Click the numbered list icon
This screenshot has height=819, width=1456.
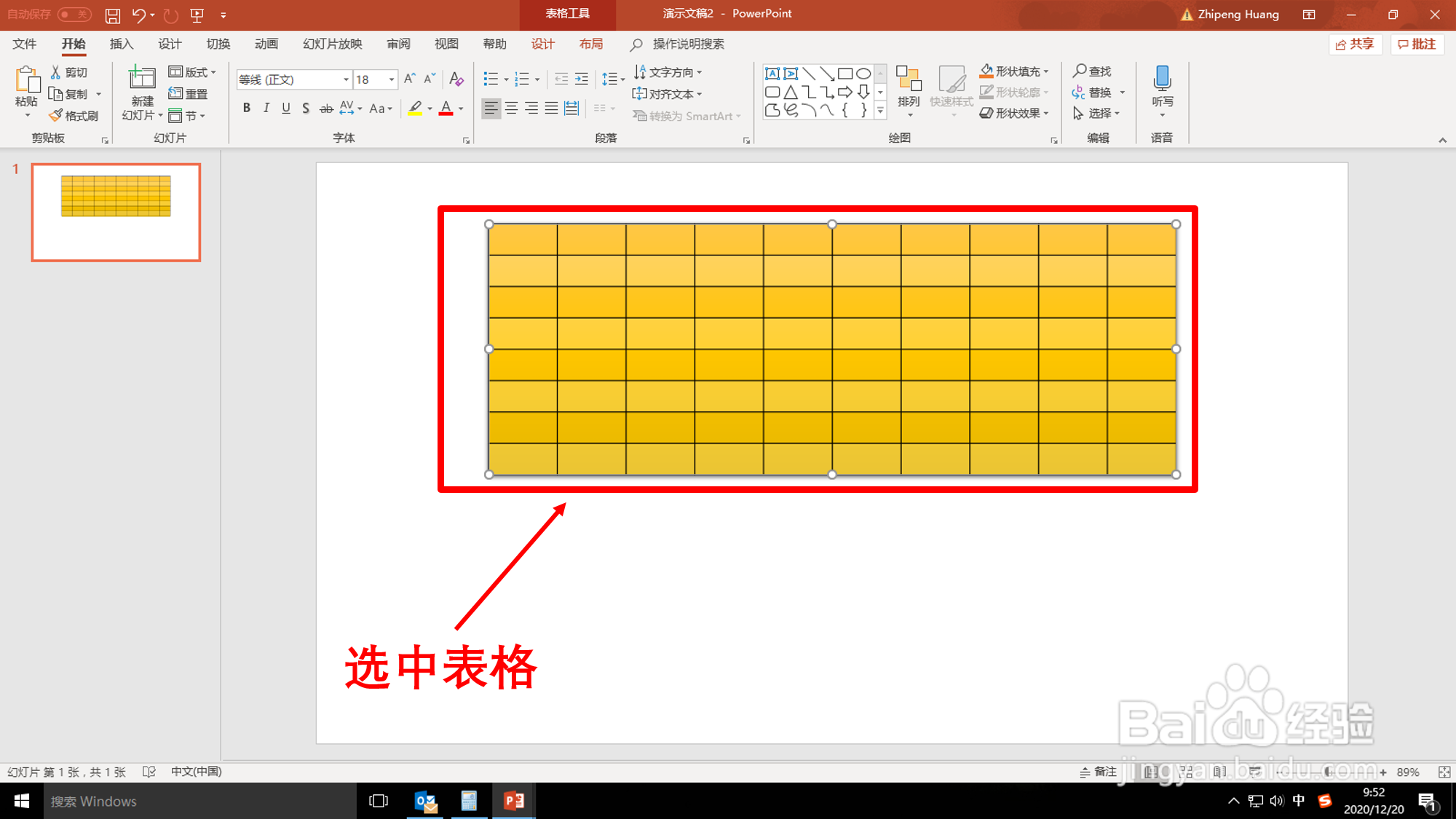[x=522, y=79]
